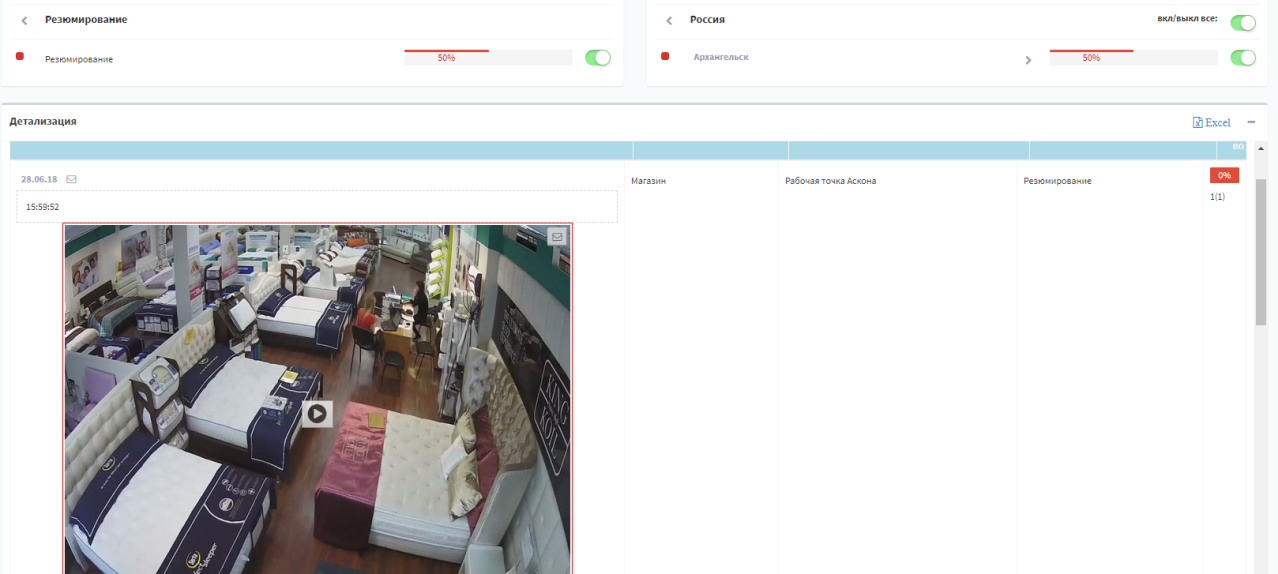Click the red 0% badge
1278x574 pixels.
click(x=1224, y=175)
